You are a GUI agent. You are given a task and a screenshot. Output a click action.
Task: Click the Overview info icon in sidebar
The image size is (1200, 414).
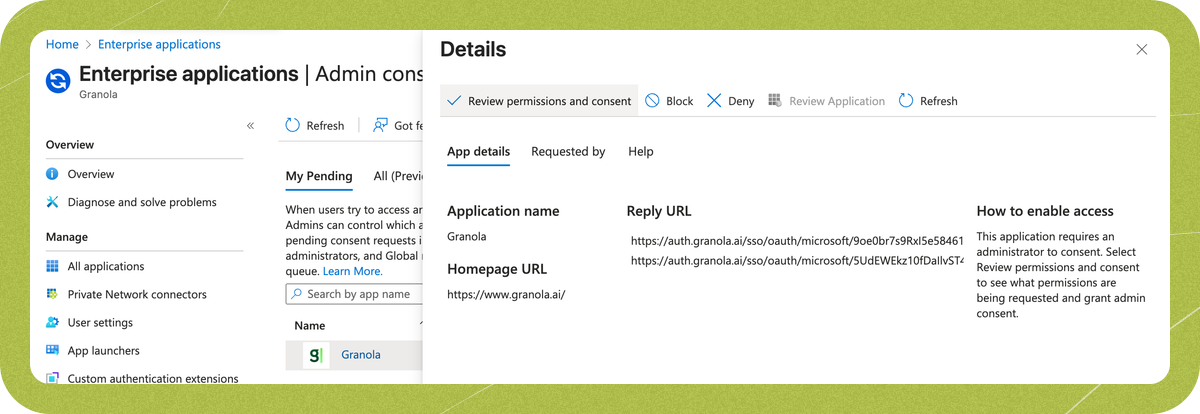53,174
